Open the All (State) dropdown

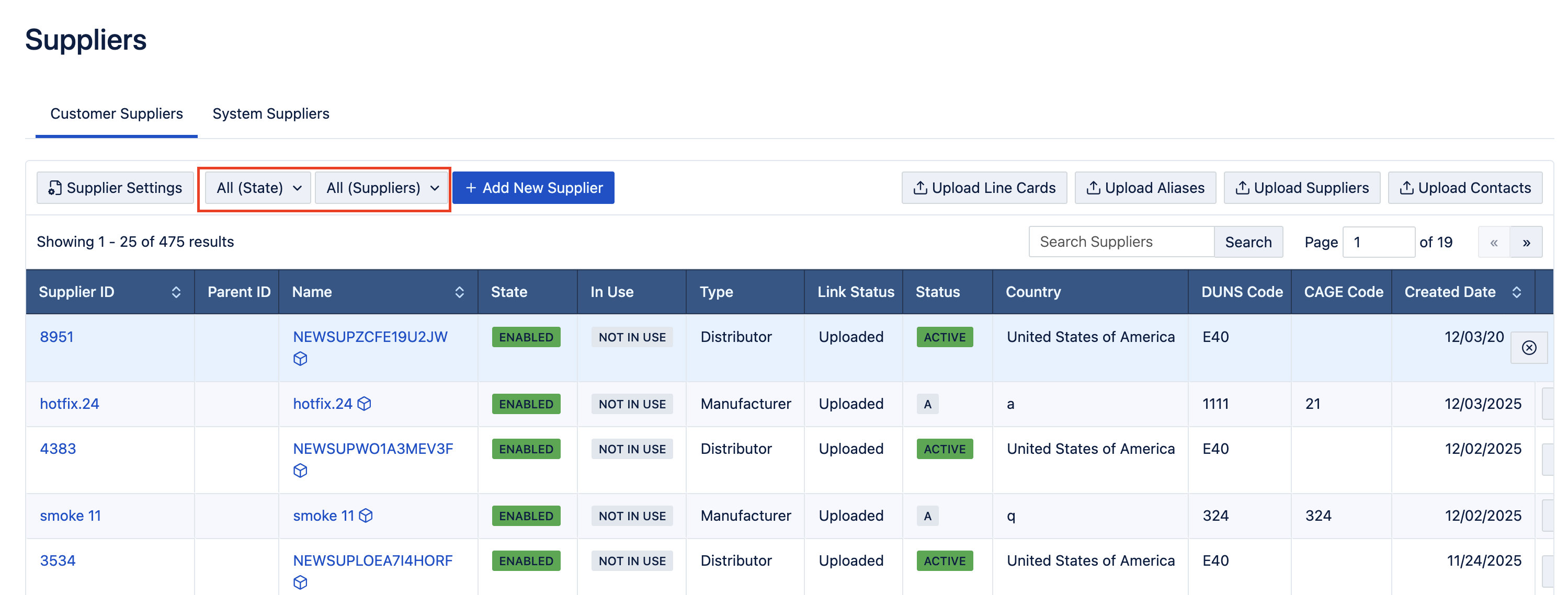[259, 188]
